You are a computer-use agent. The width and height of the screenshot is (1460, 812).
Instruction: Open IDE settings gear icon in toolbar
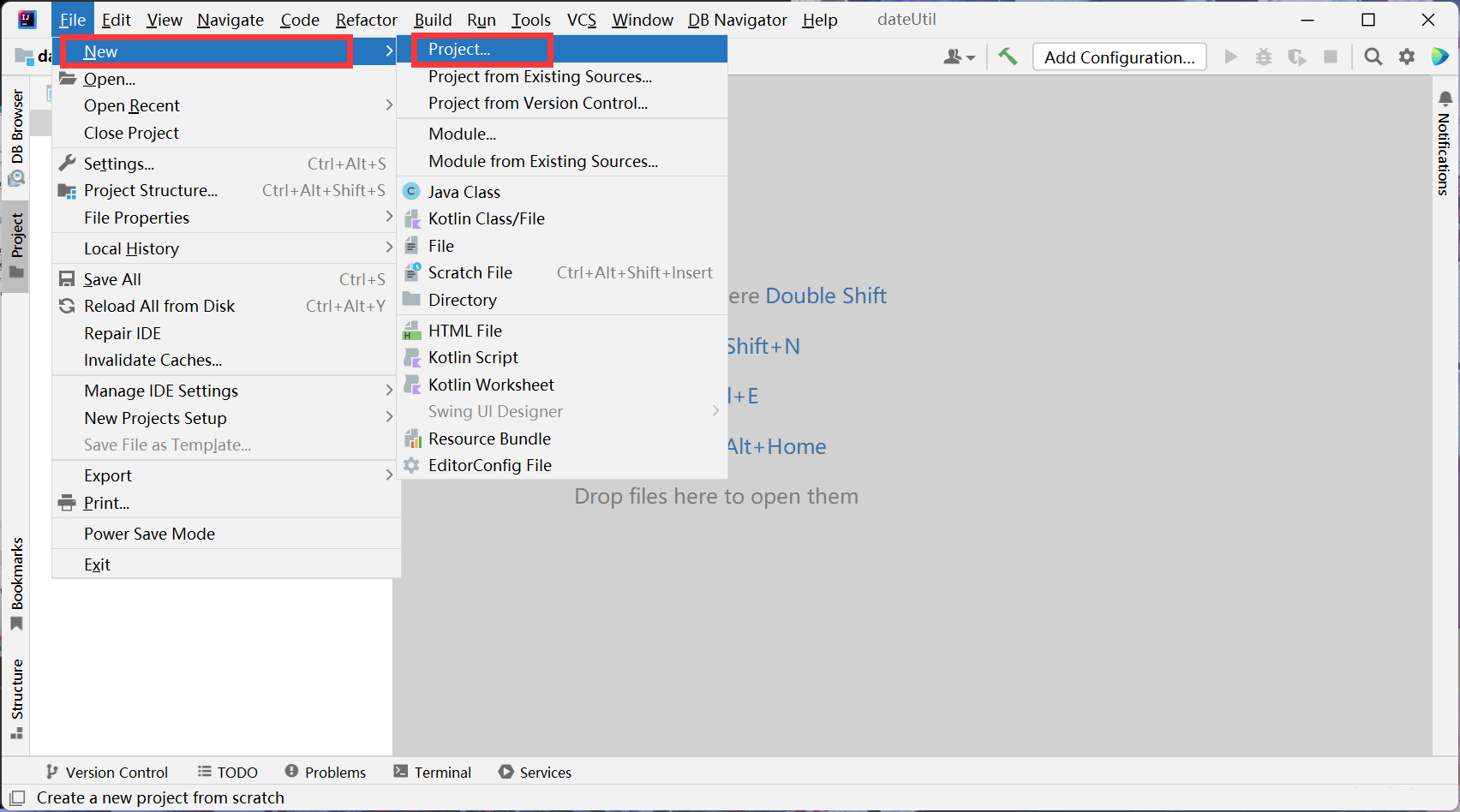point(1407,57)
